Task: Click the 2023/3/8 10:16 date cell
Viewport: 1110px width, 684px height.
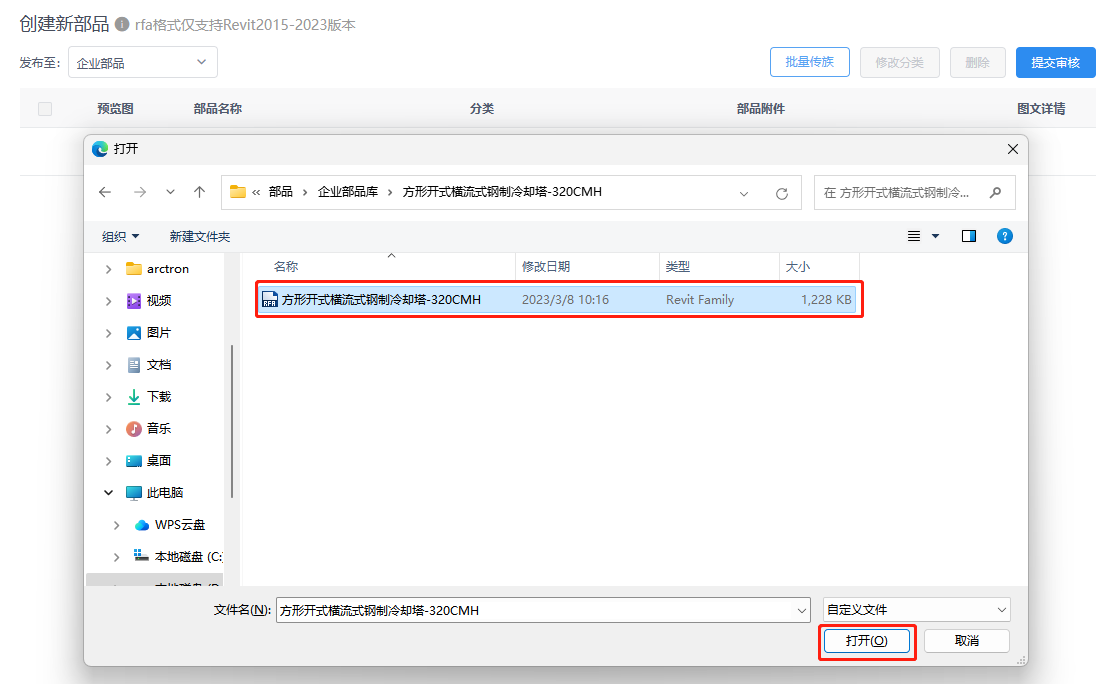Action: point(565,300)
